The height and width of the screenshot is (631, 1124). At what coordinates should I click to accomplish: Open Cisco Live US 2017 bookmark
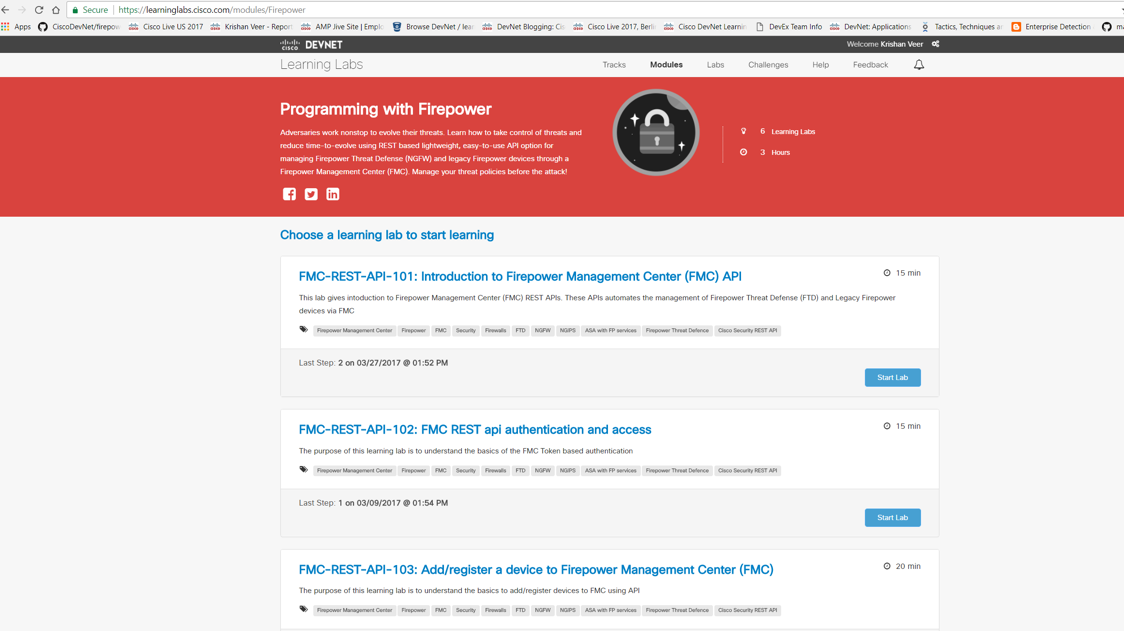click(166, 27)
